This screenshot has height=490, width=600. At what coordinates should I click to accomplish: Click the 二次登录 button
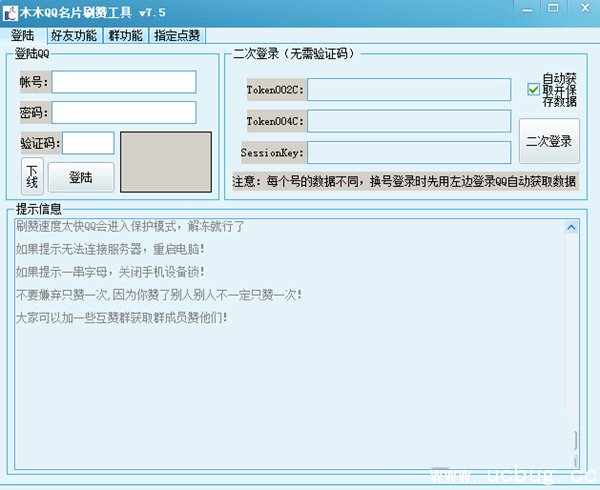(549, 141)
